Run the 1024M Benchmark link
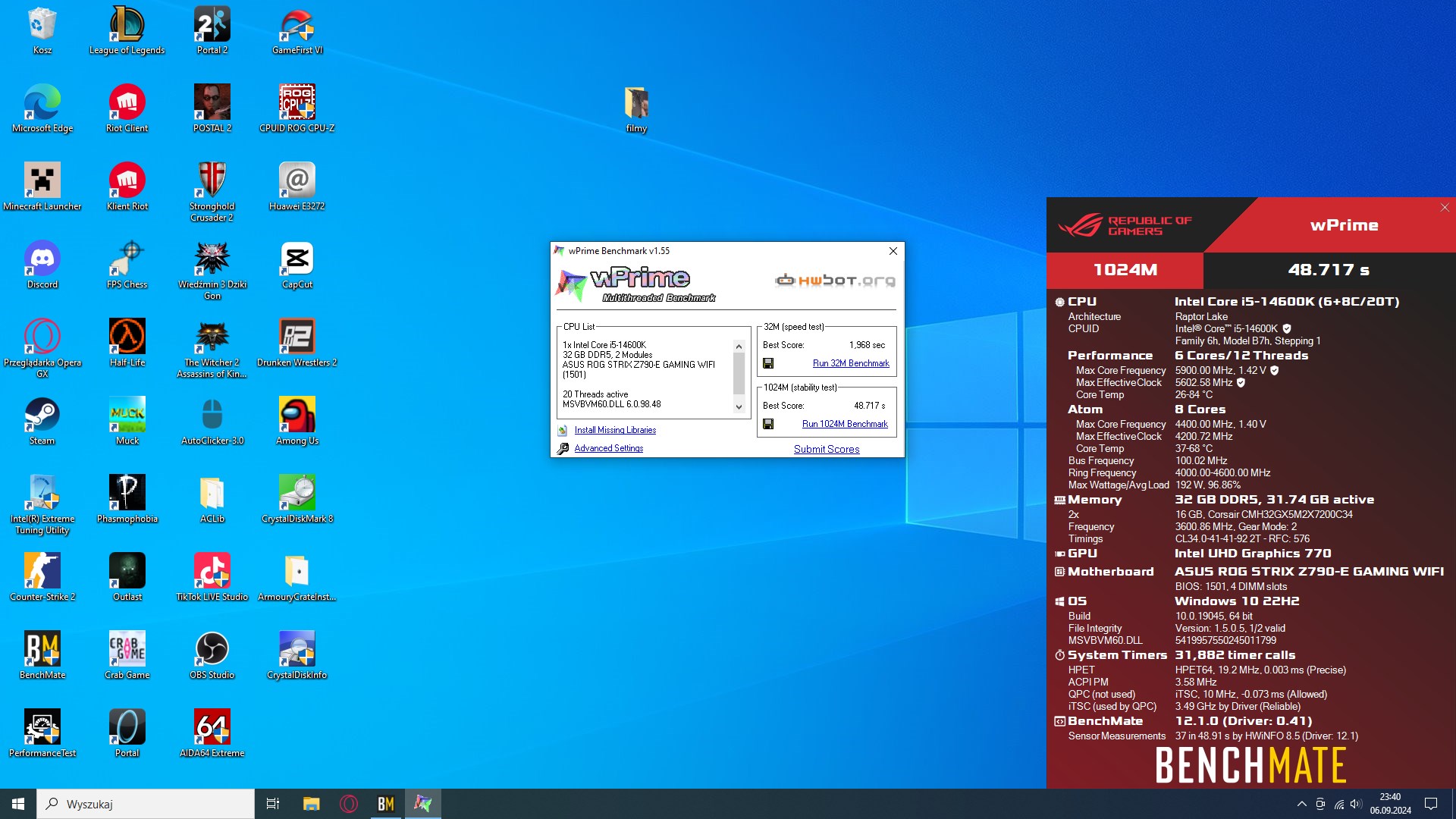The image size is (1456, 819). (x=845, y=424)
